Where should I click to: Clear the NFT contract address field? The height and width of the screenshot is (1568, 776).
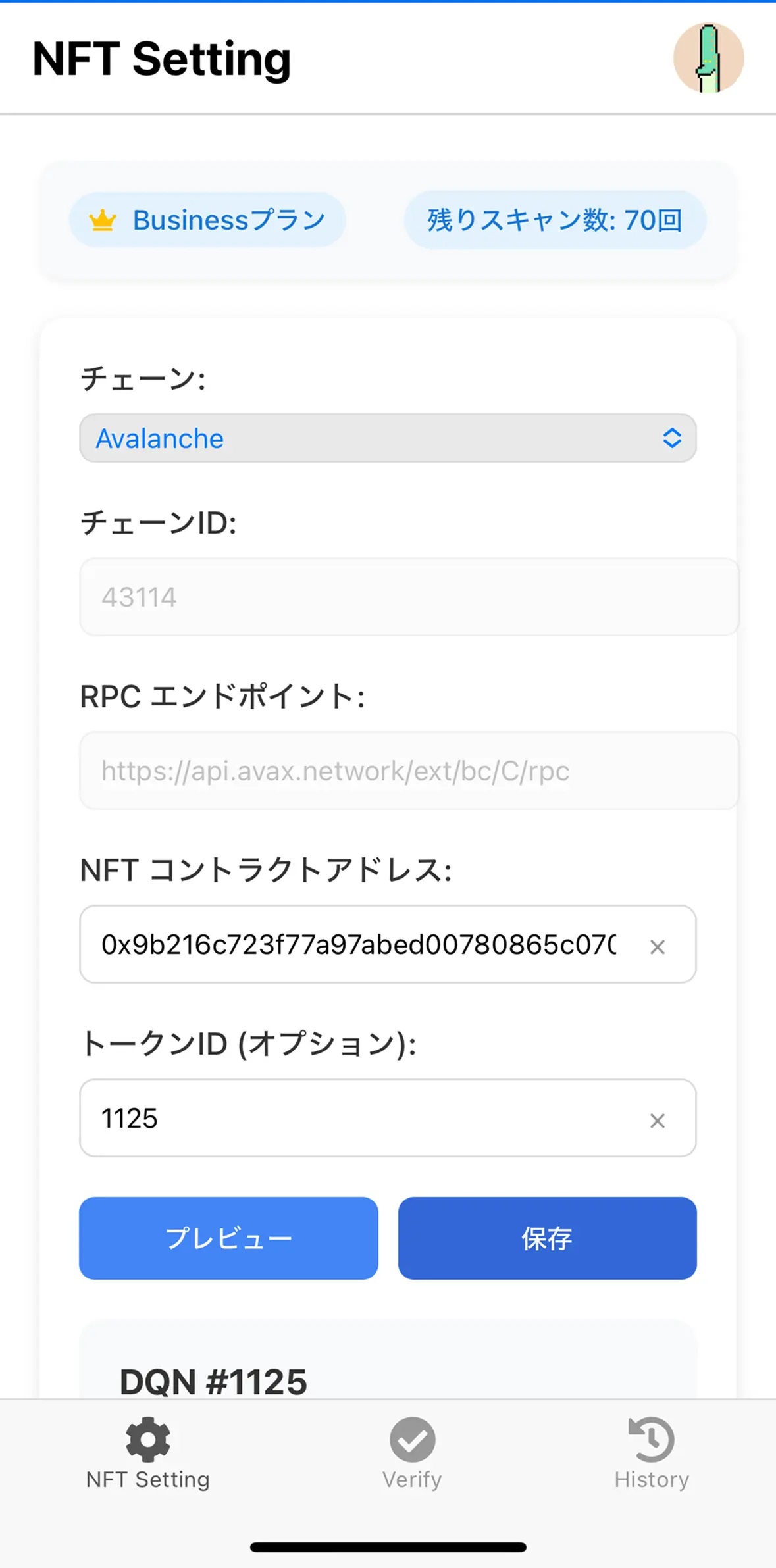point(657,947)
